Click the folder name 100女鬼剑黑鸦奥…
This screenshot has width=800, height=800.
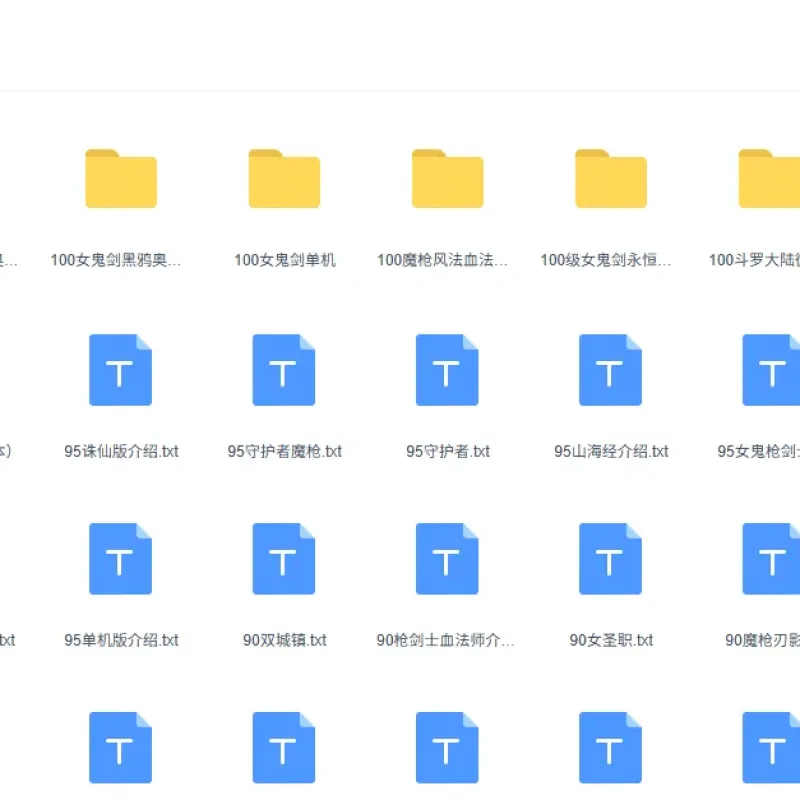click(x=116, y=260)
